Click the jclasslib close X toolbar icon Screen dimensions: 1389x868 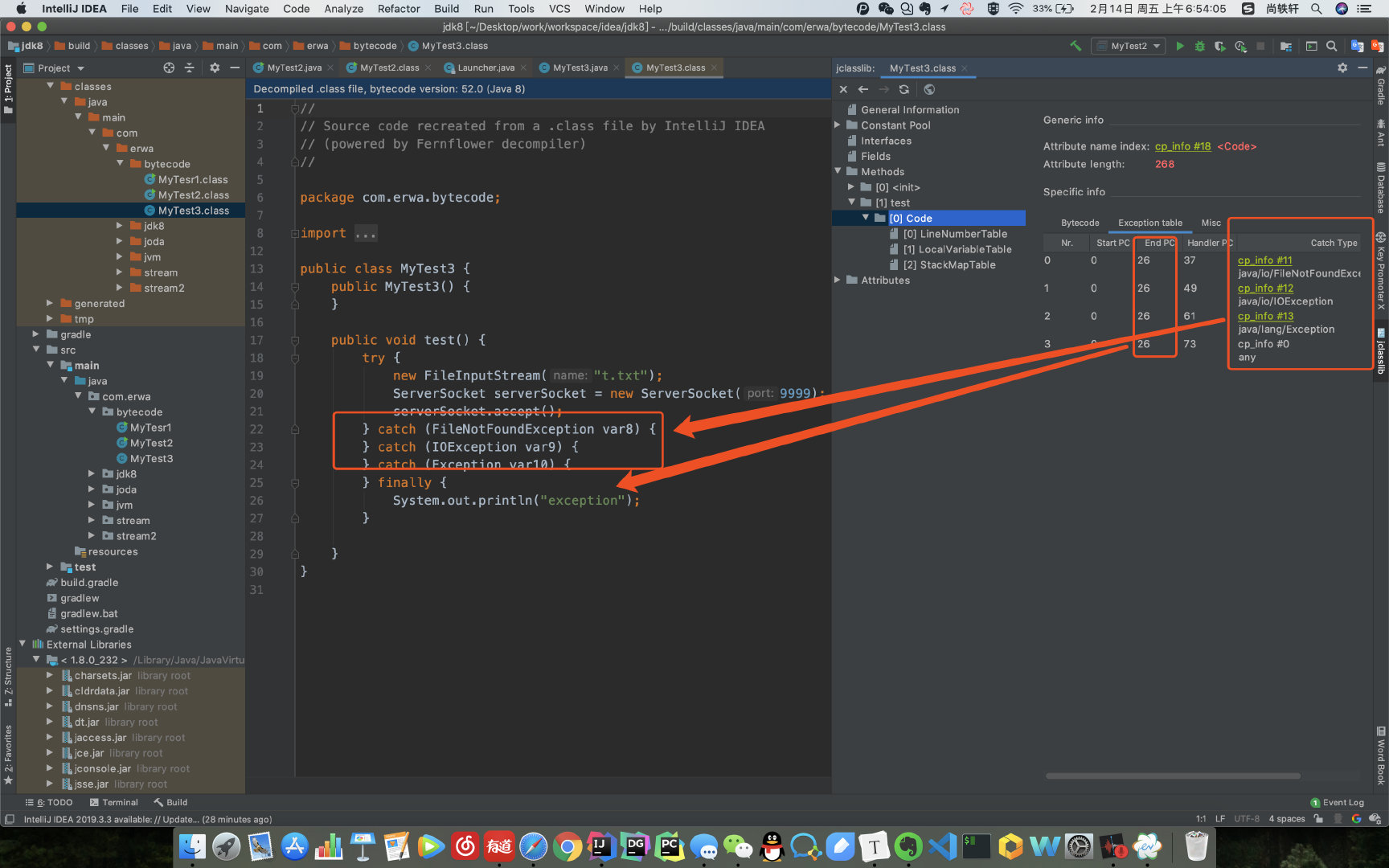[843, 89]
